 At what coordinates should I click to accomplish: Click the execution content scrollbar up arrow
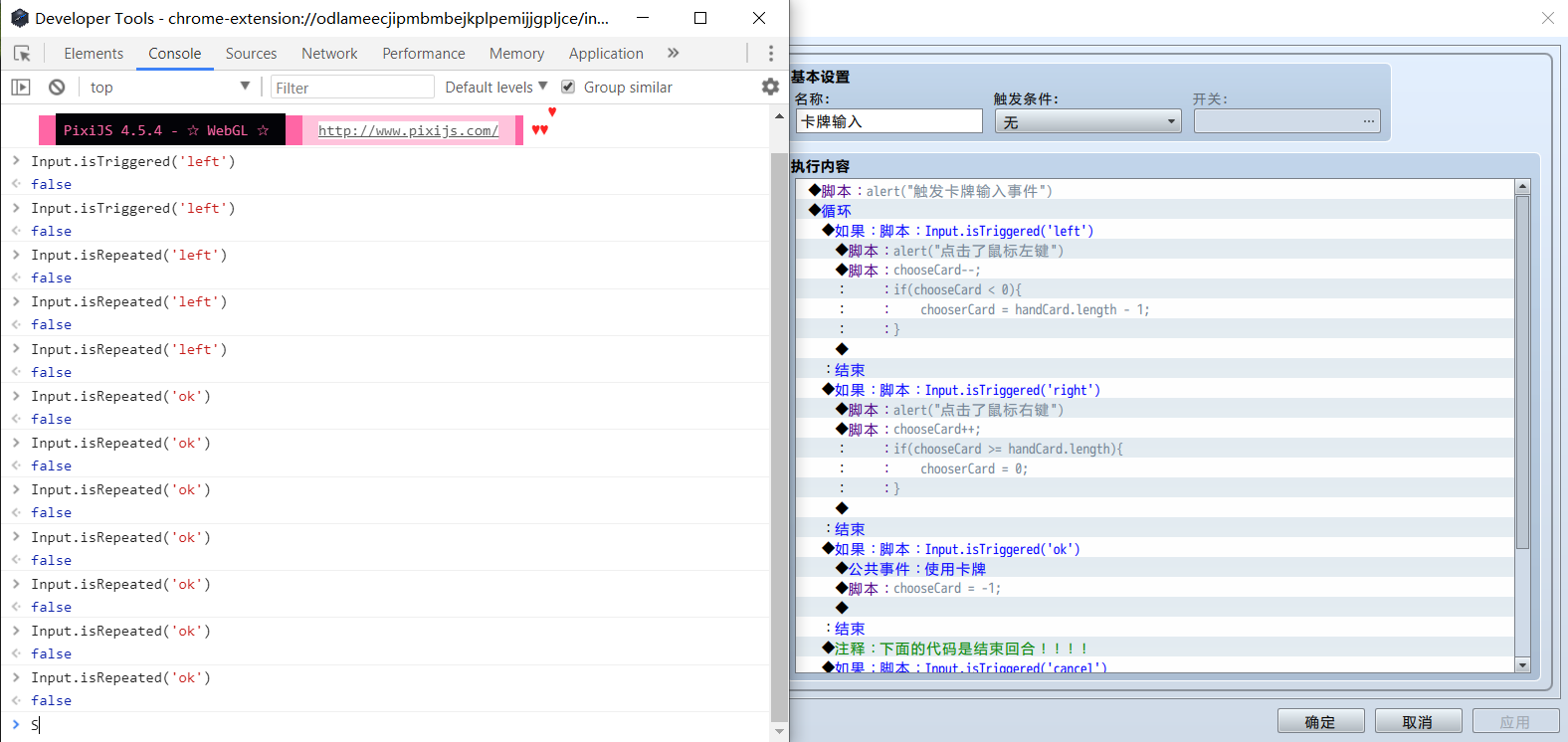1522,187
